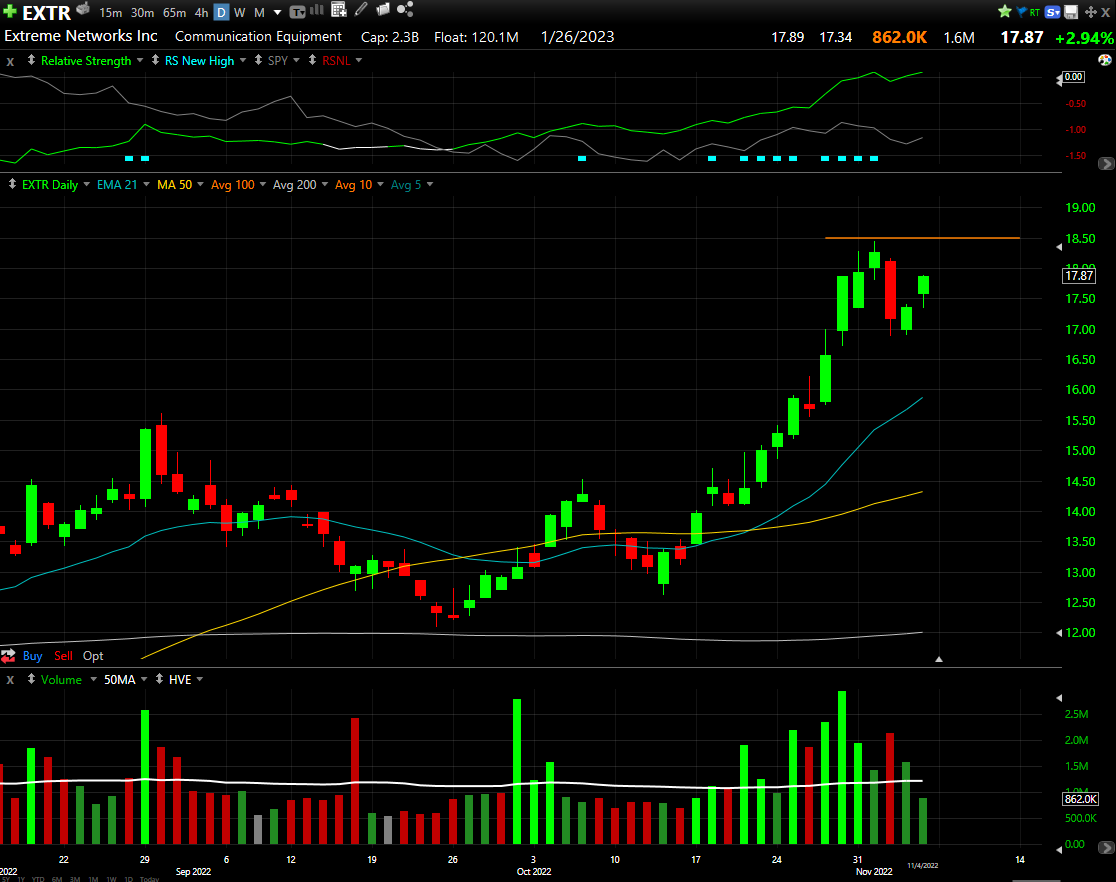The width and height of the screenshot is (1116, 882).
Task: Open the Avg 200 dropdown
Action: click(325, 184)
